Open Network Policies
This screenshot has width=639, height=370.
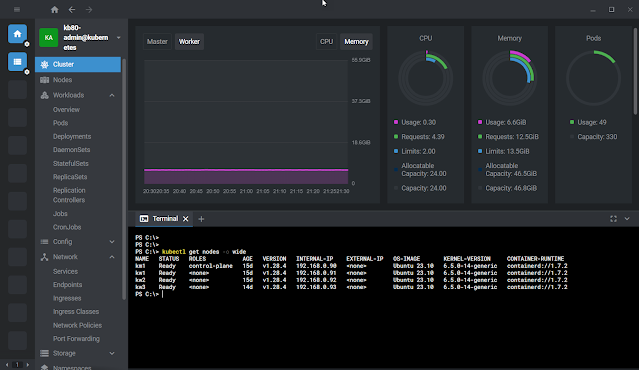77,325
